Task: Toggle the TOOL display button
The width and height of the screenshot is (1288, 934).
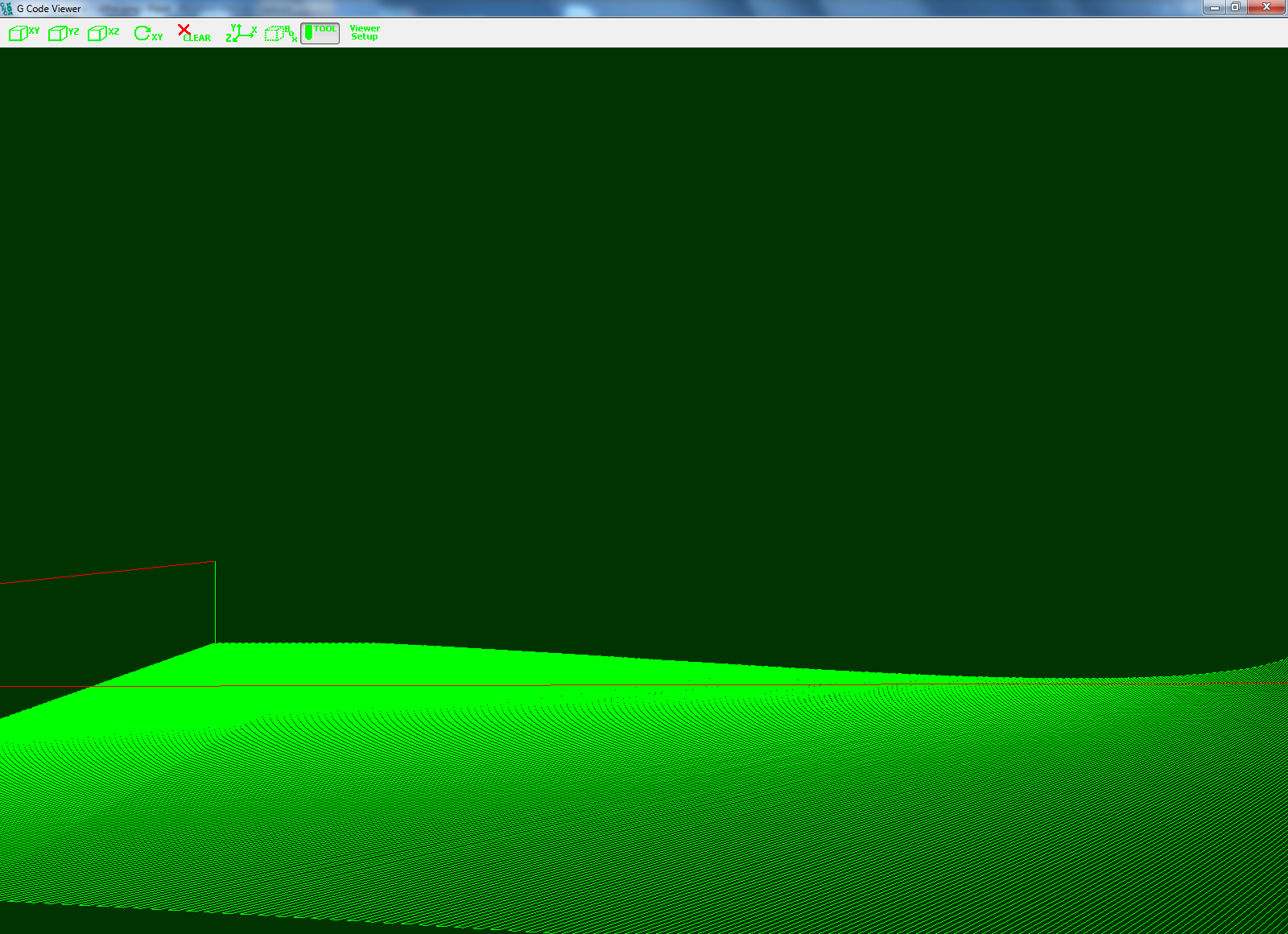Action: tap(320, 33)
